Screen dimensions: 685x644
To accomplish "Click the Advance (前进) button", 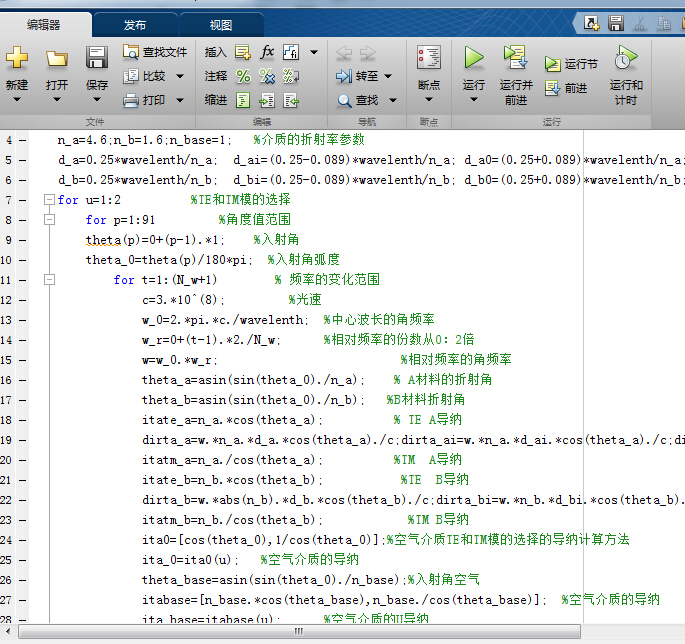I will (x=566, y=88).
